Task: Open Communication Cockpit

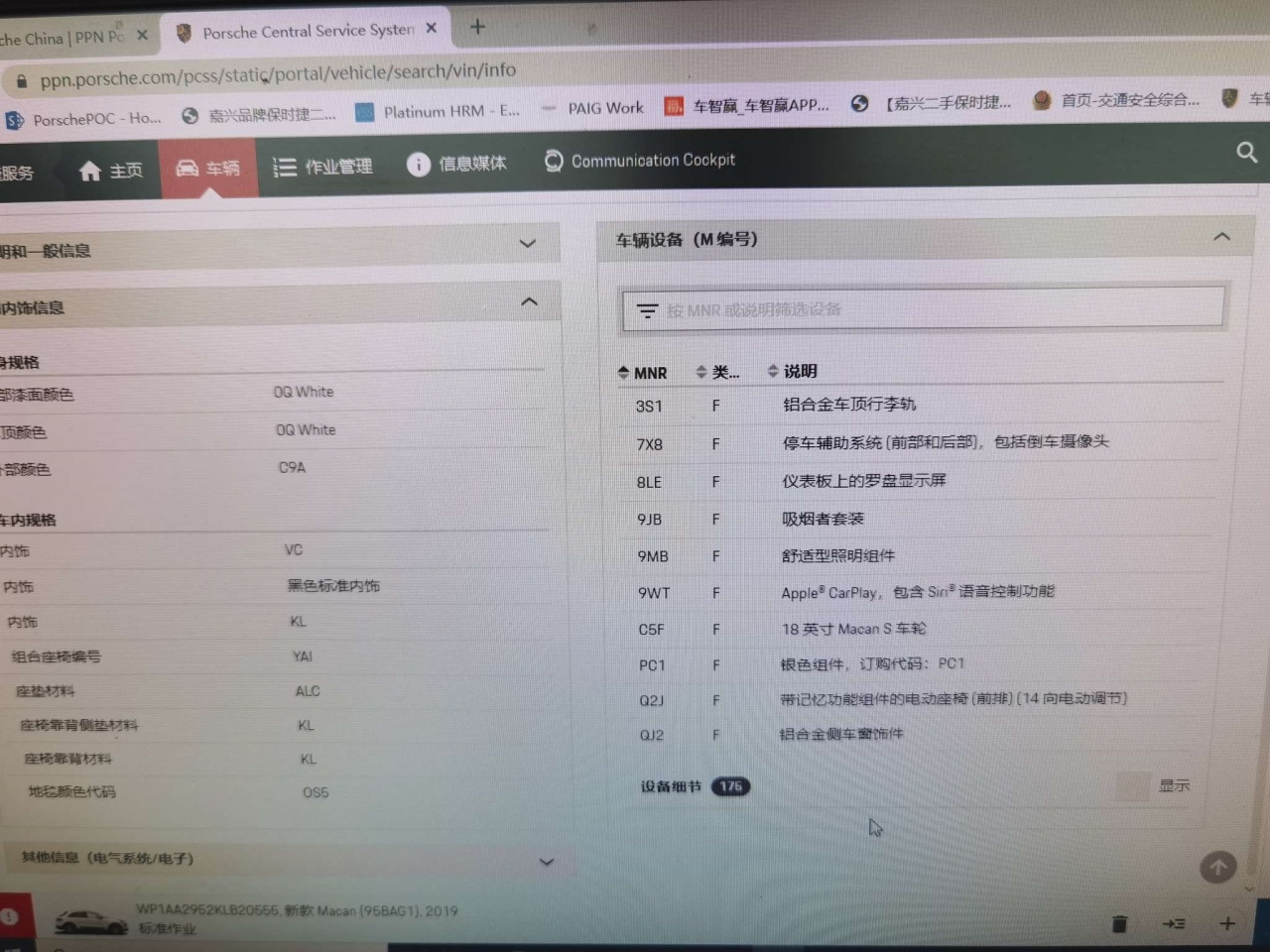Action: pyautogui.click(x=640, y=160)
